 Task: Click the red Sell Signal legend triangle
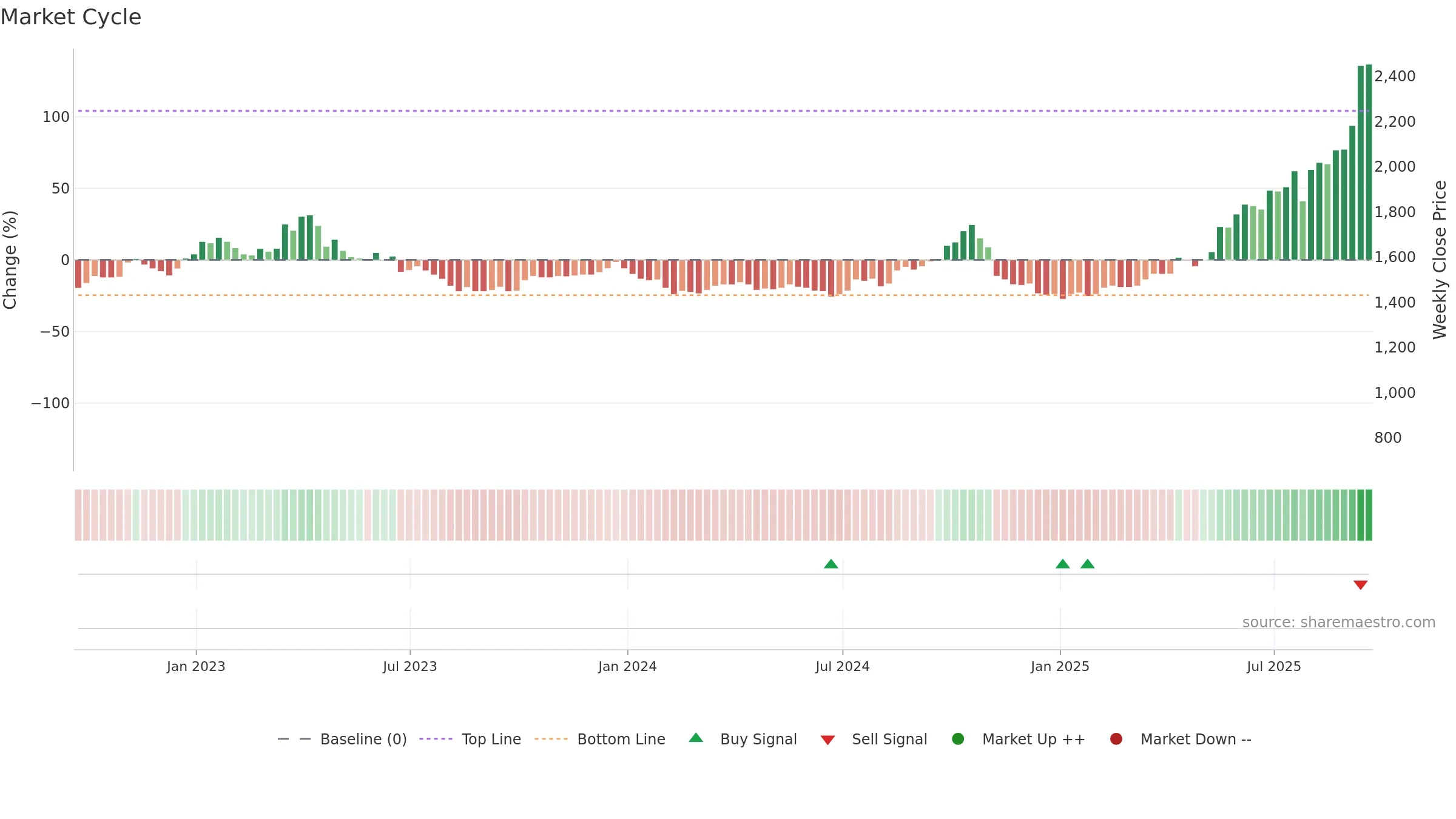click(827, 740)
